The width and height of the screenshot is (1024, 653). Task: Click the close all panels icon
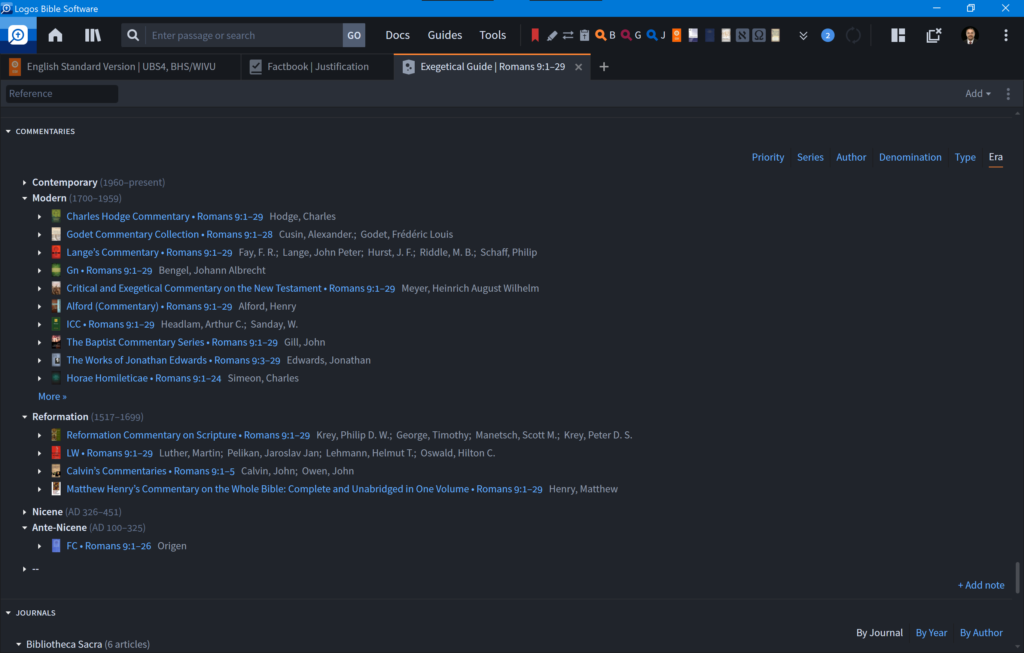[934, 35]
